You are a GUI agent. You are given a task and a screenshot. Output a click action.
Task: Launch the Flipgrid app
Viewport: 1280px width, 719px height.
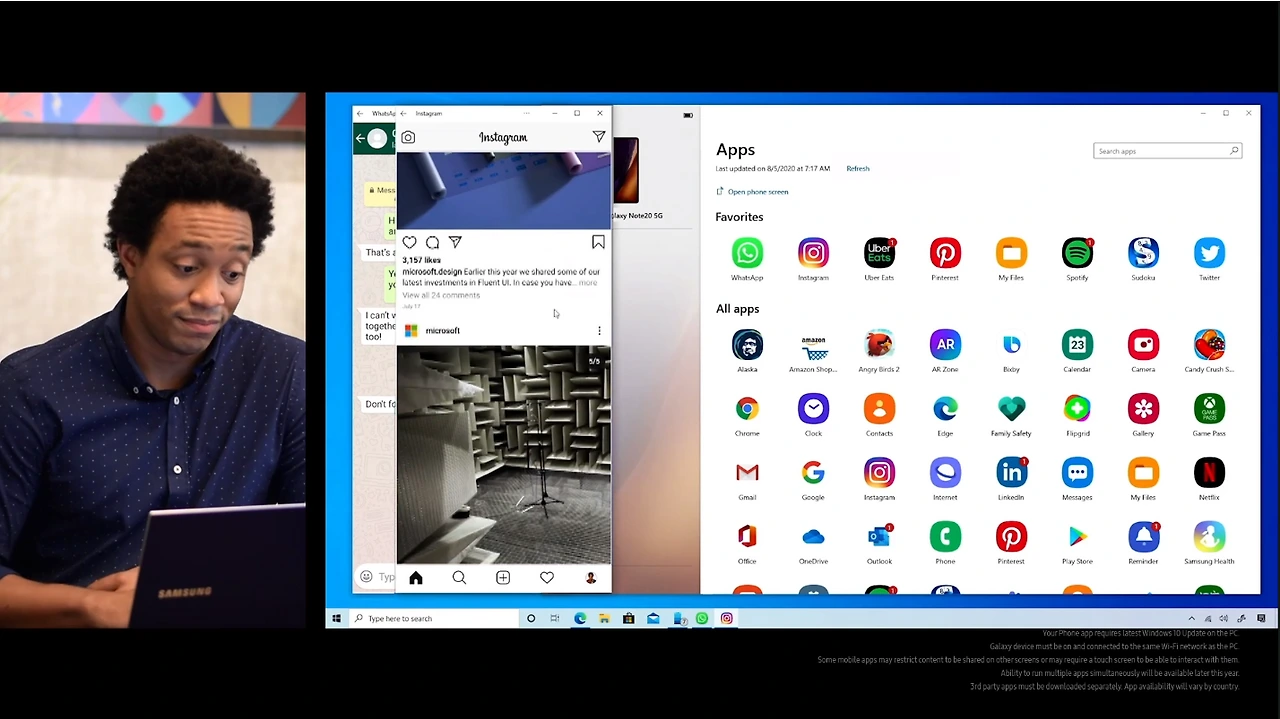coord(1077,409)
